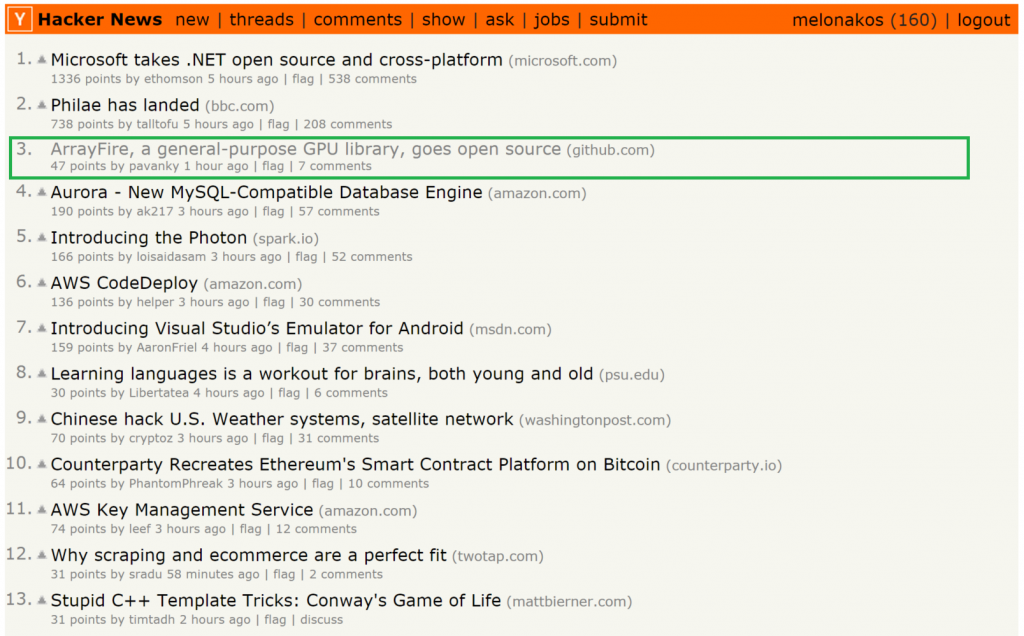Open the jobs section
This screenshot has width=1024, height=636.
point(552,20)
